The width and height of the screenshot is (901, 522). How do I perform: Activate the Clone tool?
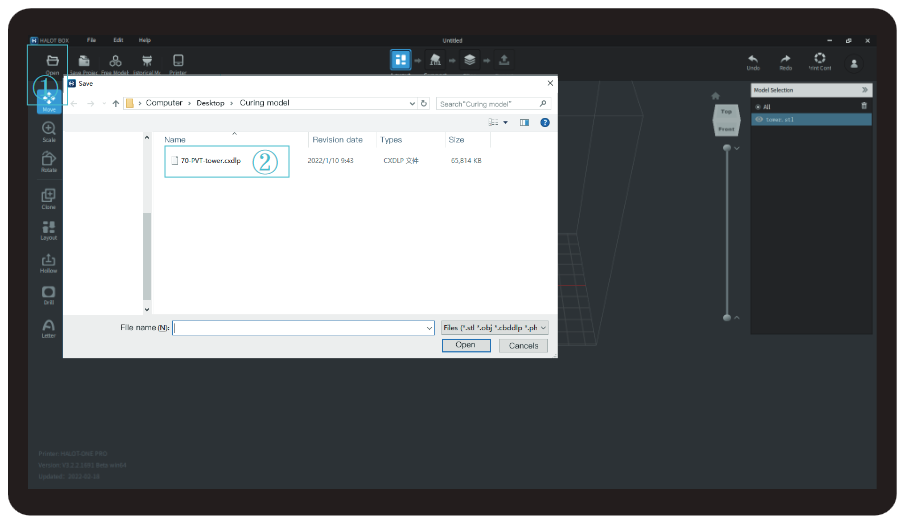(x=49, y=196)
